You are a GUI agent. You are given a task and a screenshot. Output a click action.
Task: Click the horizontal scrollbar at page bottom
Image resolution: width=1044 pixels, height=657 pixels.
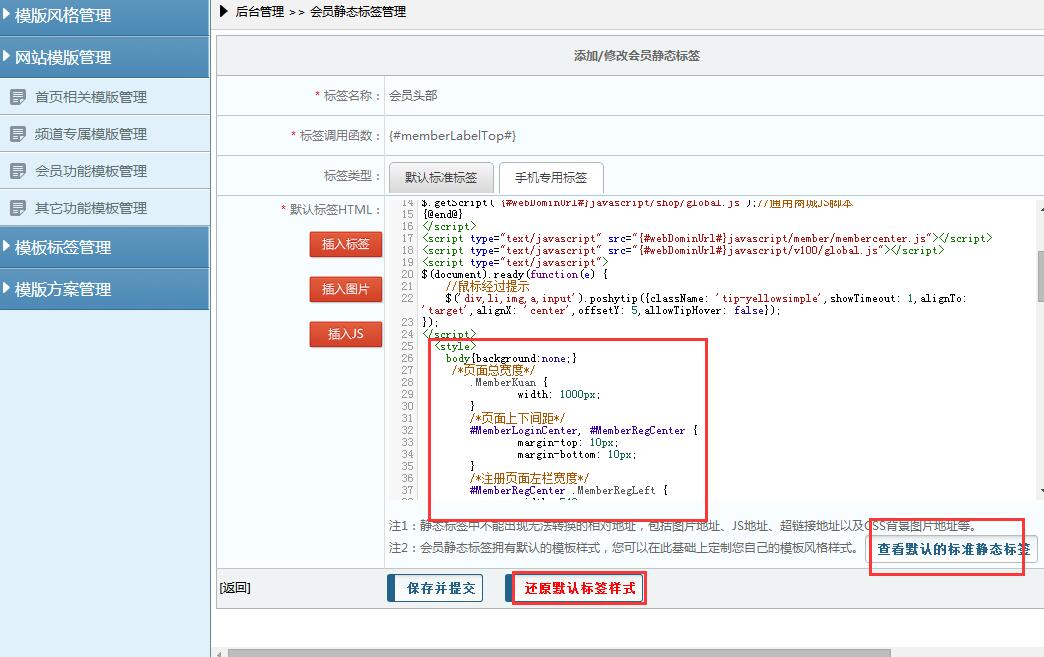pyautogui.click(x=560, y=652)
